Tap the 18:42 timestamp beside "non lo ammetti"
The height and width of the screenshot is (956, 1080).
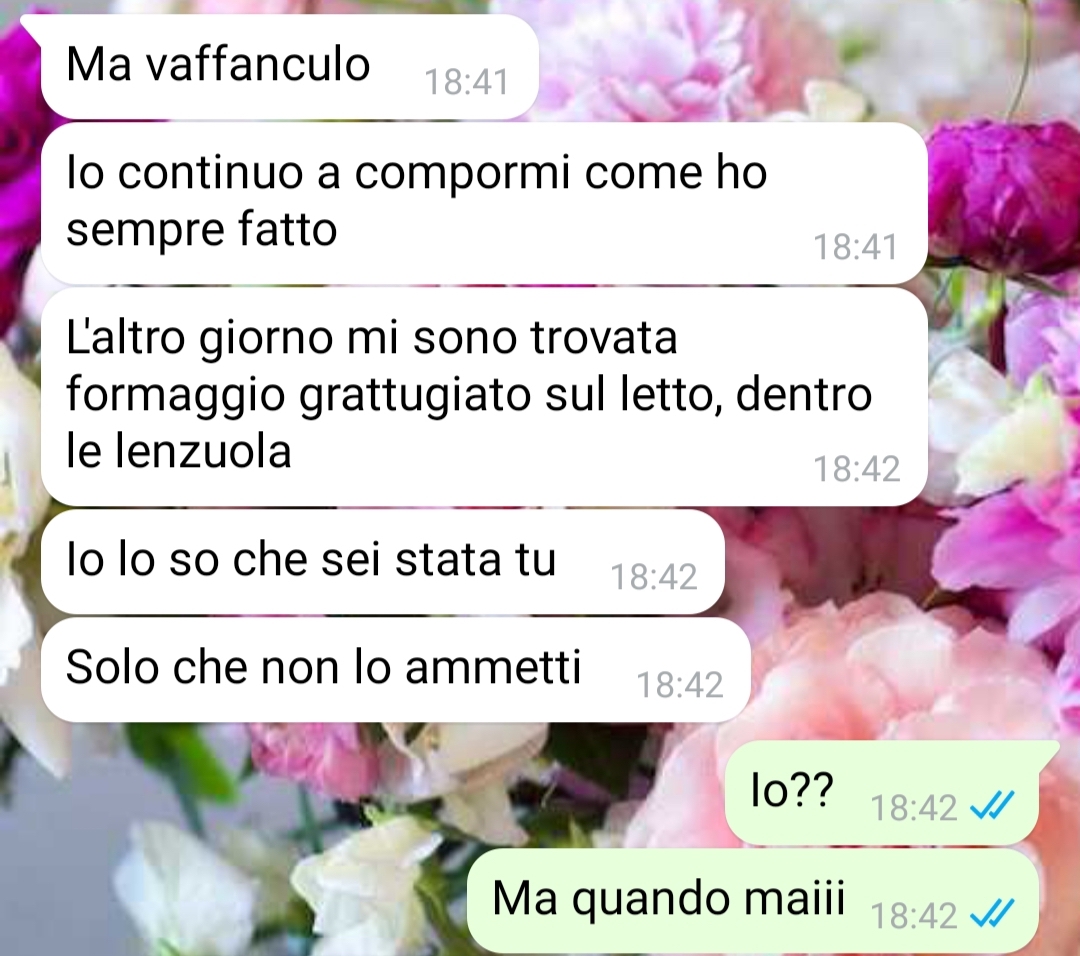click(x=679, y=685)
